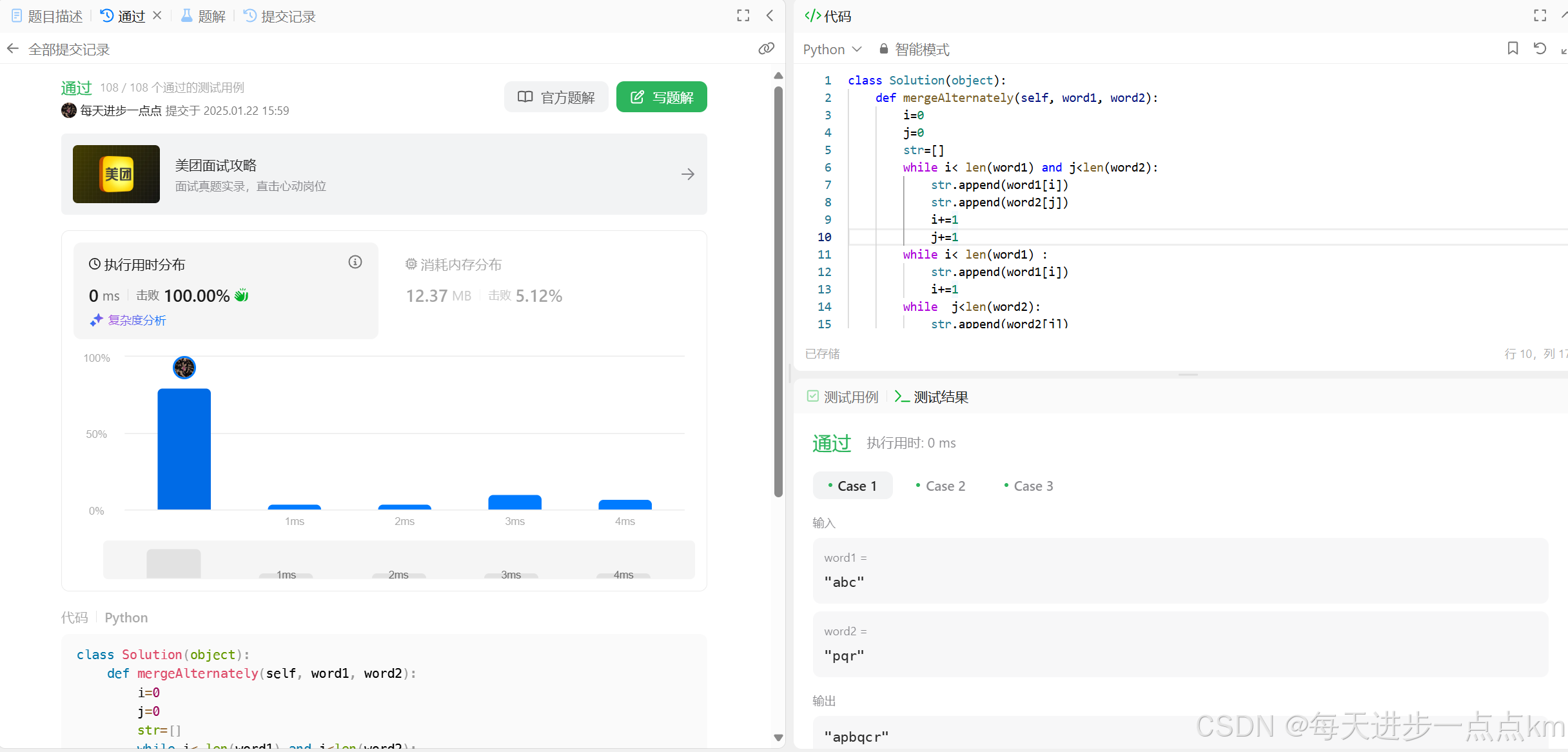Collapse the left panel with chevron
The image size is (1568, 752).
point(770,16)
